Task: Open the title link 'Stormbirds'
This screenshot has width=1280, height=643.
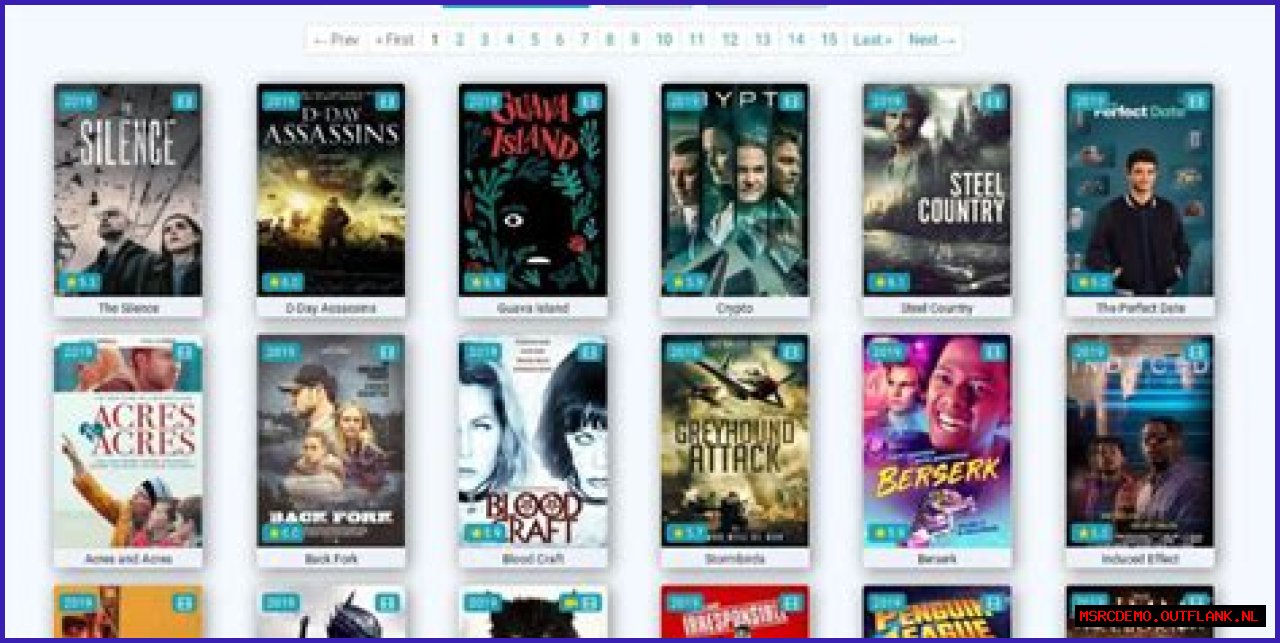Action: (735, 559)
